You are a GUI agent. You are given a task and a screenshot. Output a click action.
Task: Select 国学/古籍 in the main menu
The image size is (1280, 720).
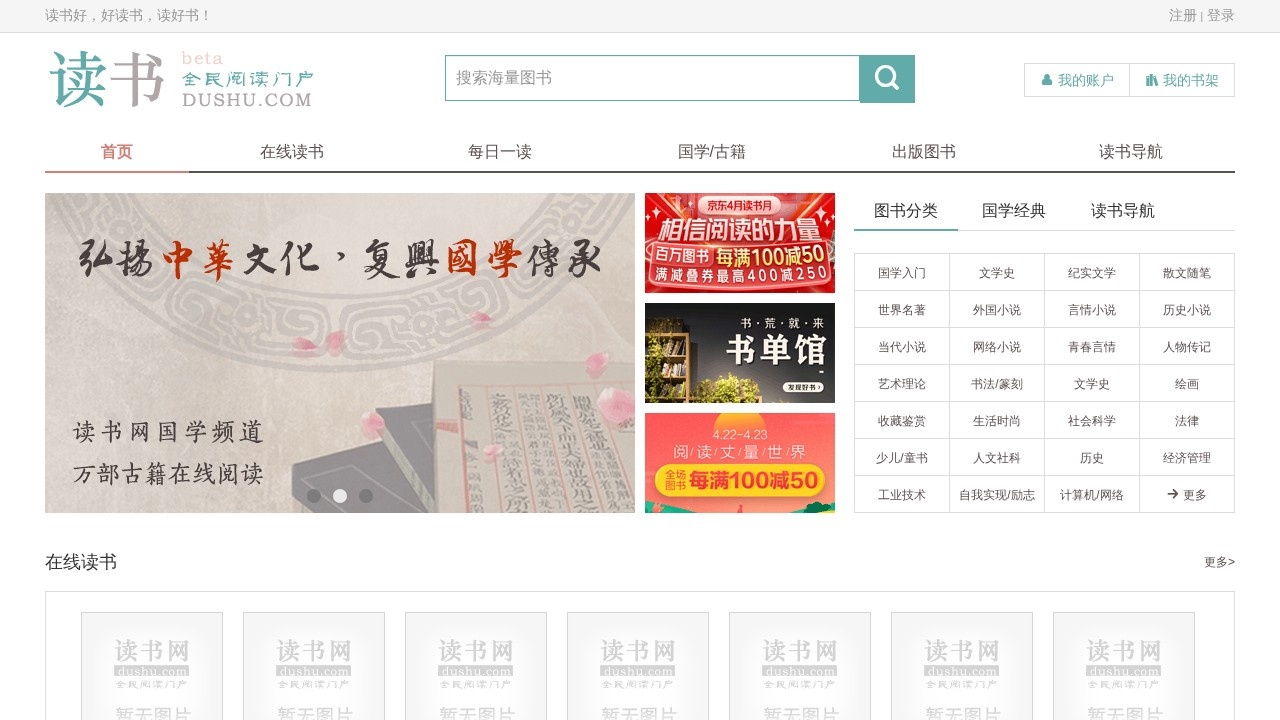tap(712, 152)
